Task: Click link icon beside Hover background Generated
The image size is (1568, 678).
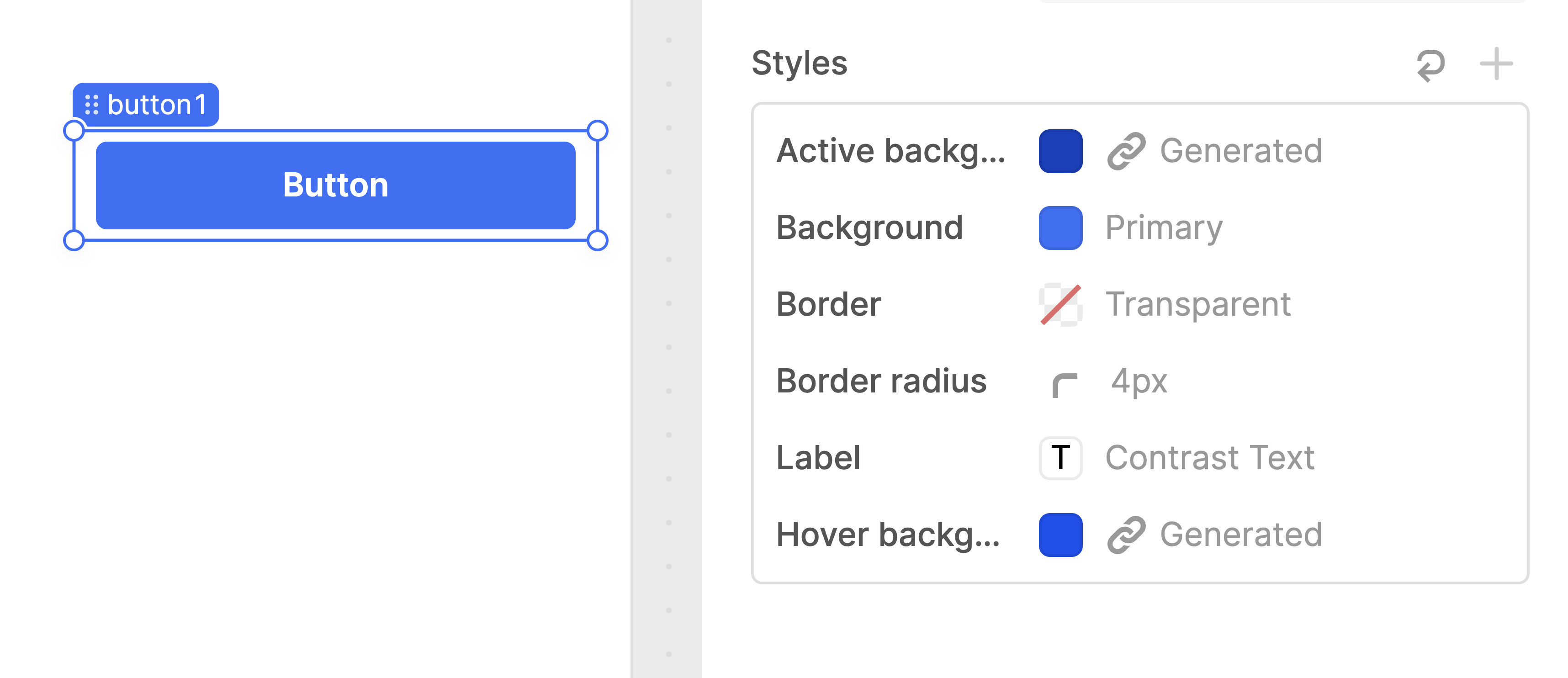Action: pyautogui.click(x=1126, y=535)
